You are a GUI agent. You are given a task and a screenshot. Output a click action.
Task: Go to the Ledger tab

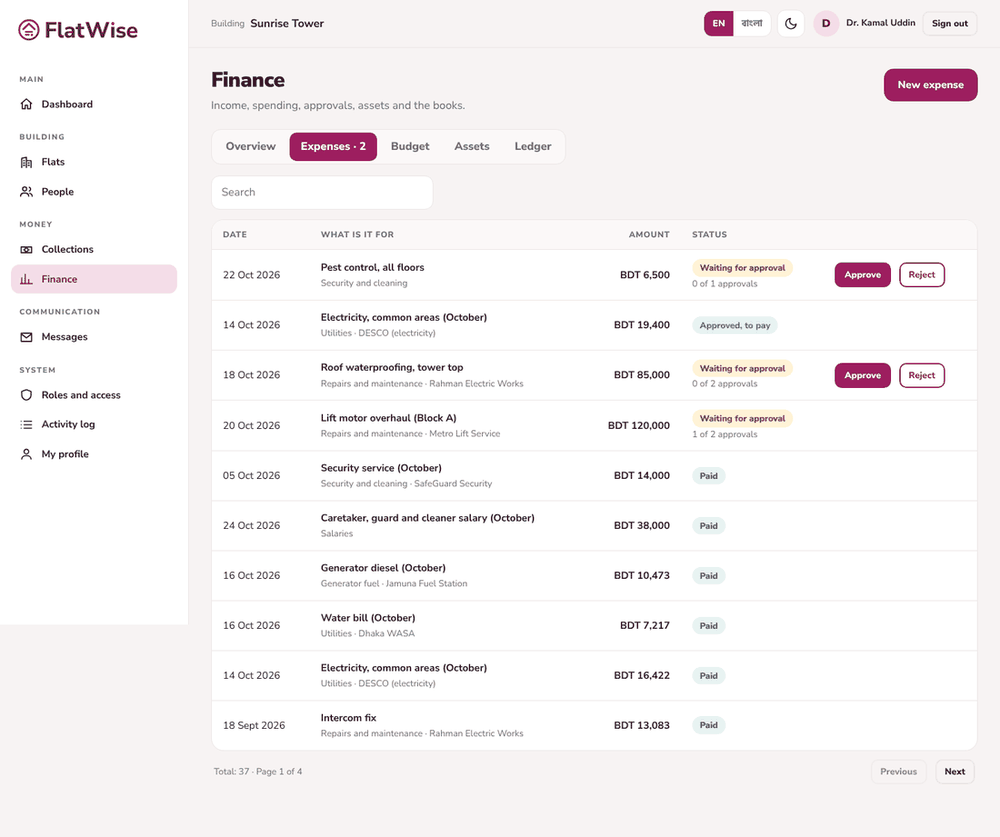(533, 146)
